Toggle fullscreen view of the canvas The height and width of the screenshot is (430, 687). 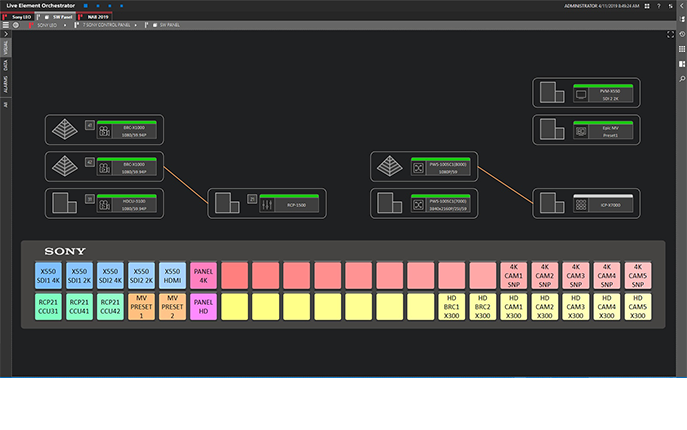(x=670, y=35)
